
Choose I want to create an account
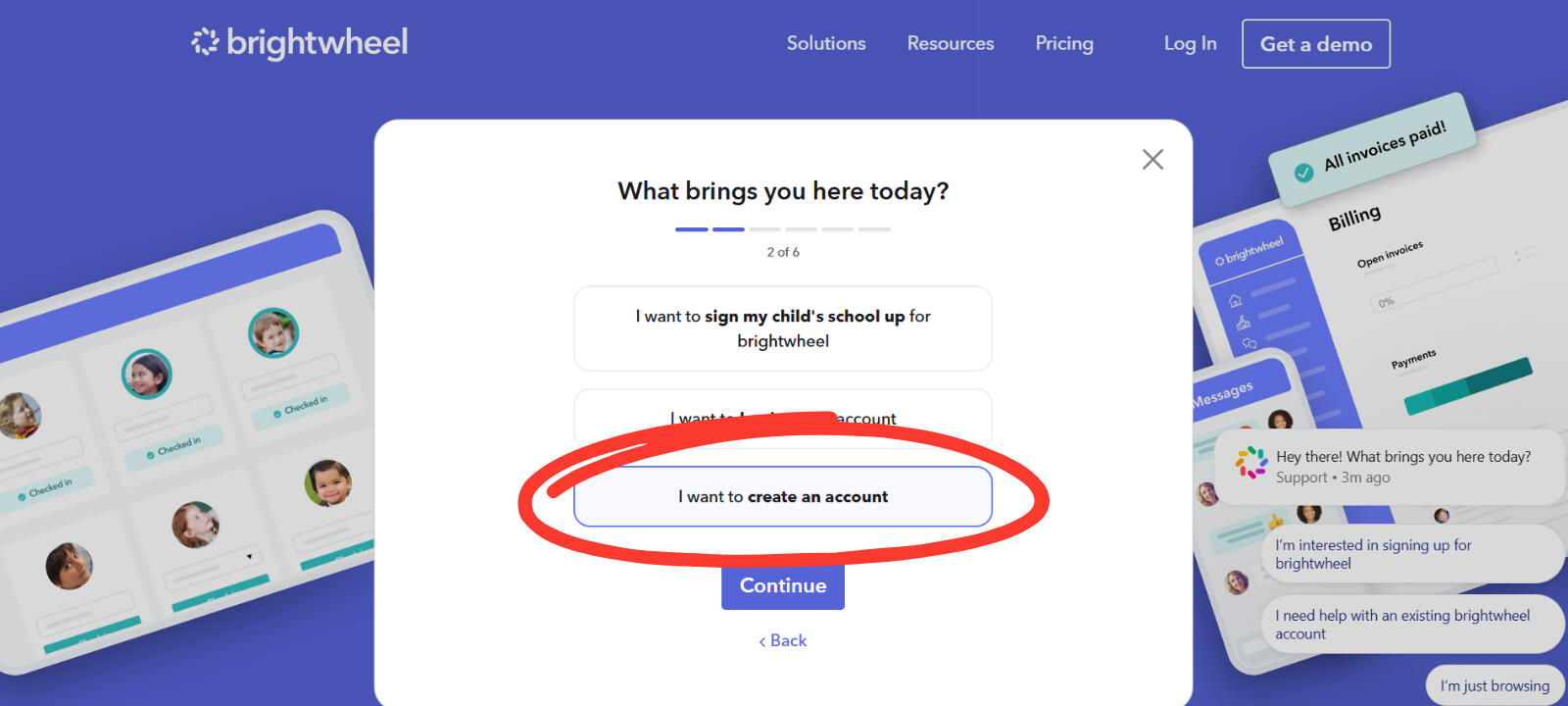pyautogui.click(x=782, y=496)
